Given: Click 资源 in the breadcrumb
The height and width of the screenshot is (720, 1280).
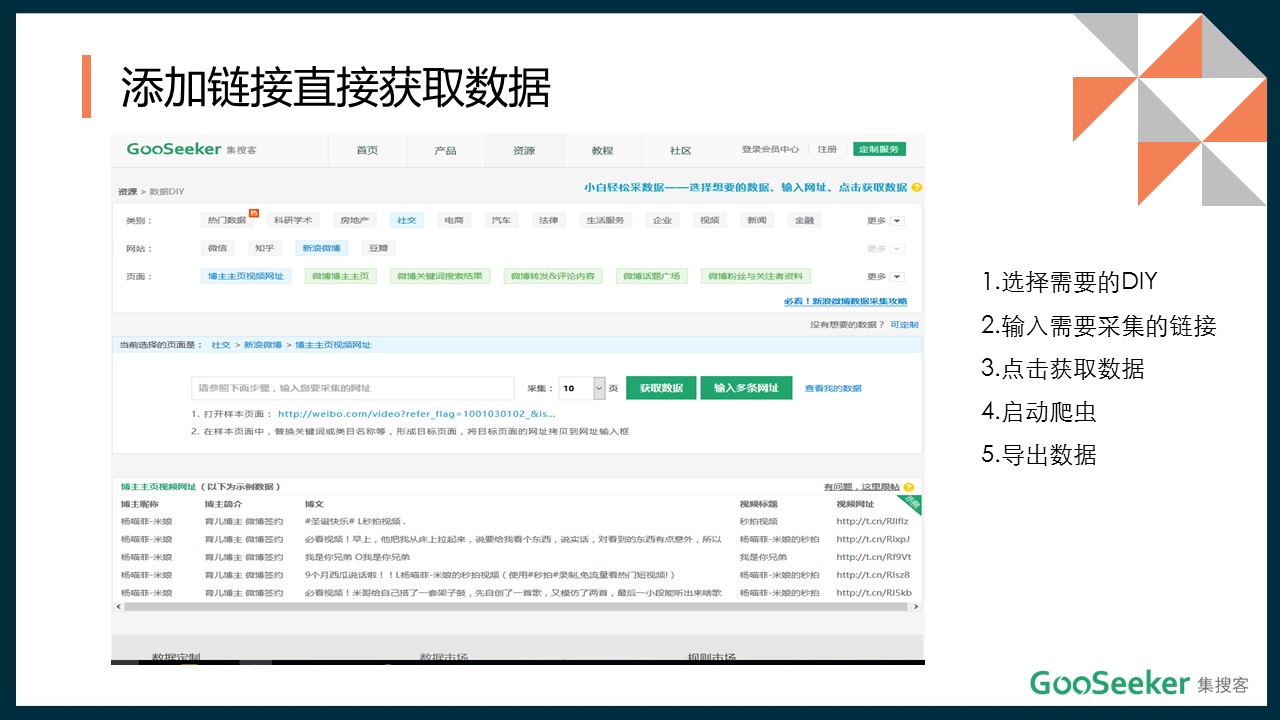Looking at the screenshot, I should pyautogui.click(x=127, y=191).
